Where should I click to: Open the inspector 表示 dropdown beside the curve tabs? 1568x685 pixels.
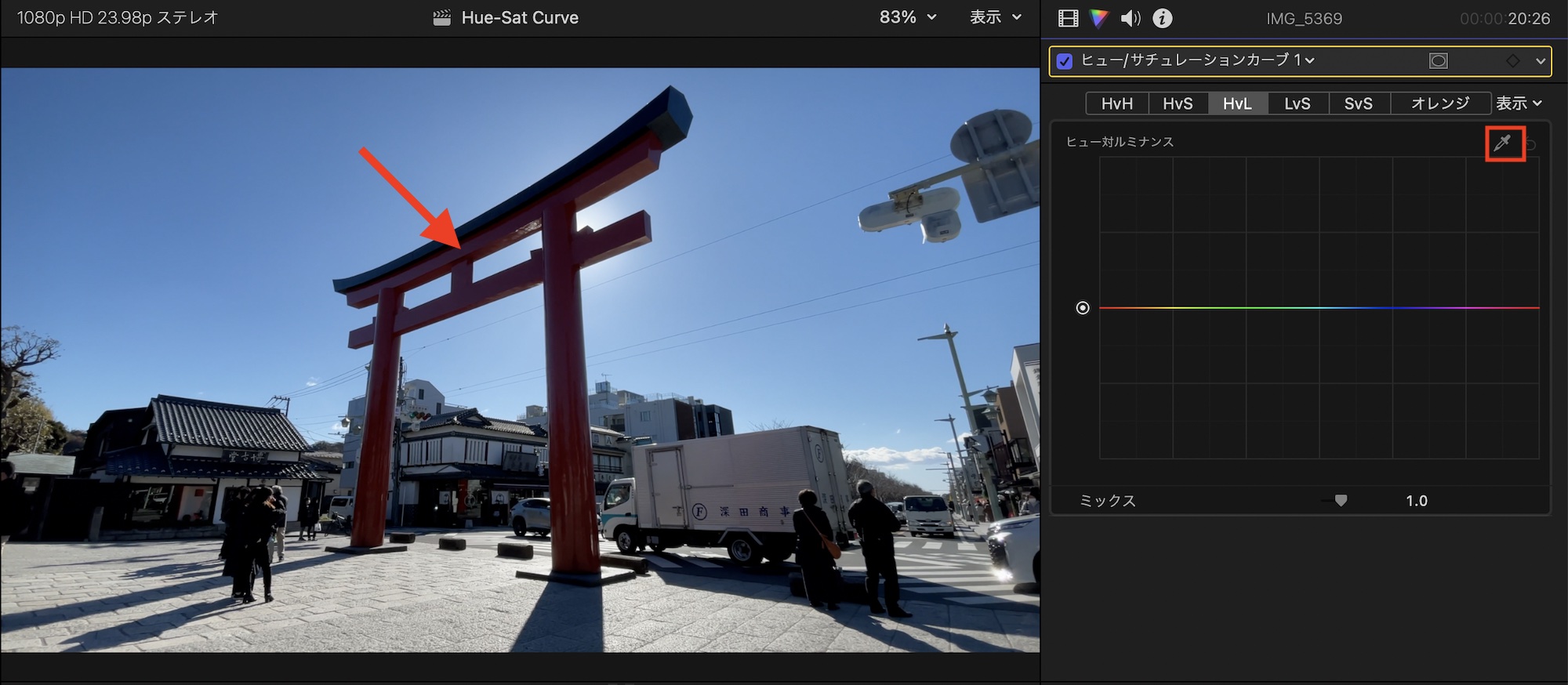tap(1519, 103)
